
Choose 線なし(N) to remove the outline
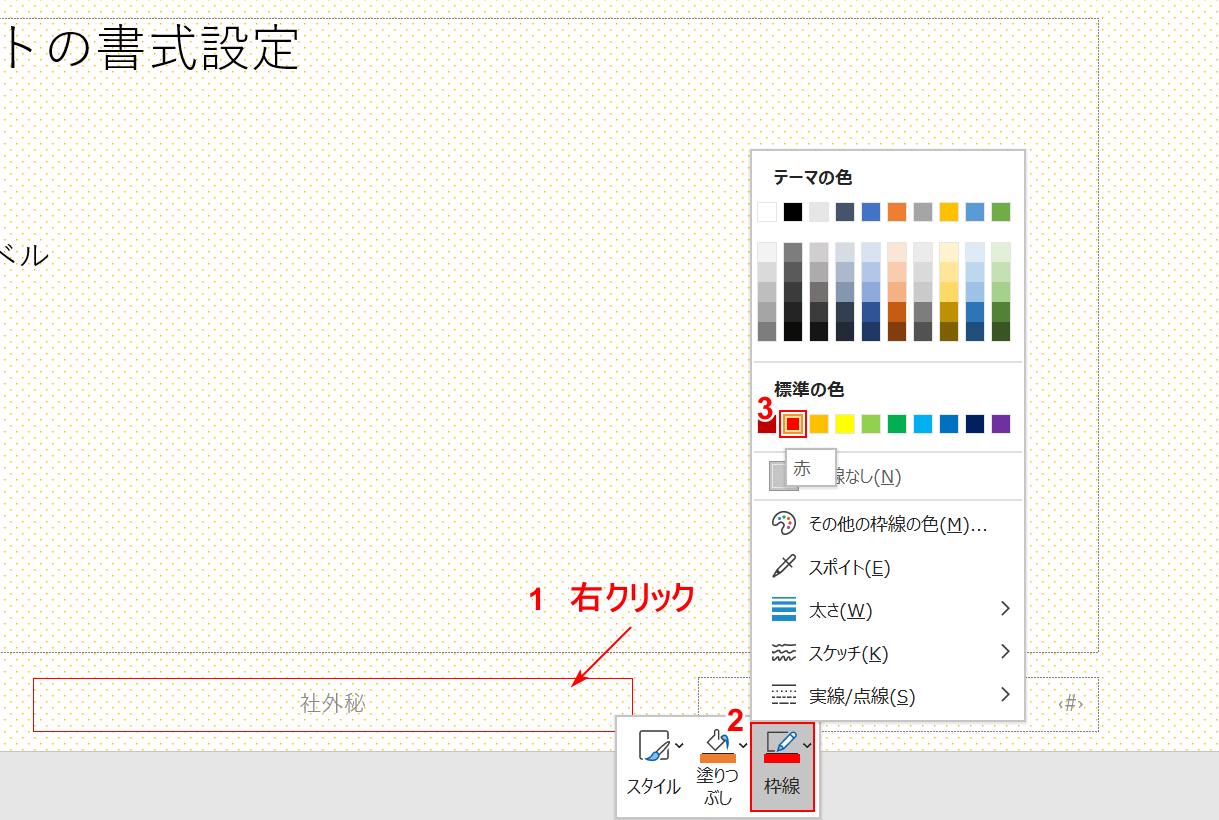pyautogui.click(x=890, y=476)
